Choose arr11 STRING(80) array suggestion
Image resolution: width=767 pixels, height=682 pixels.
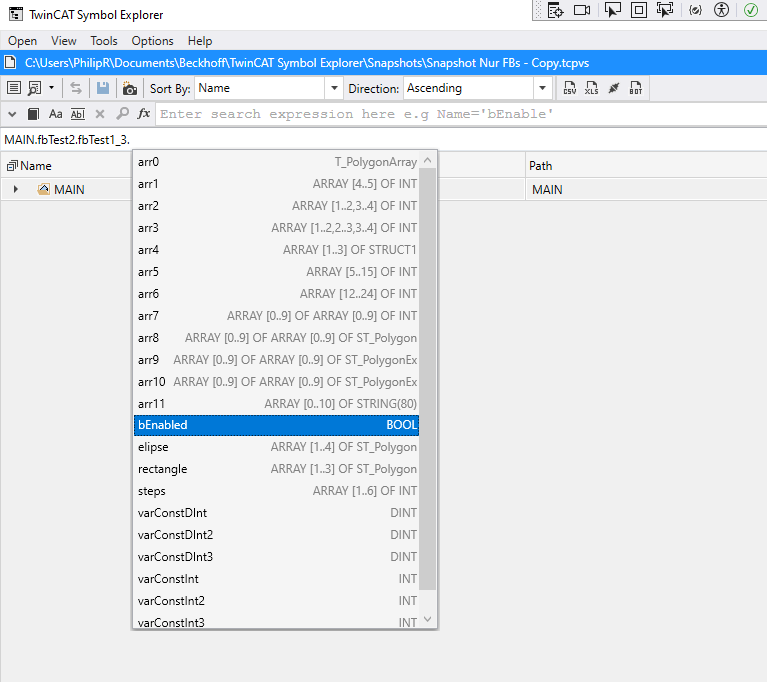277,404
